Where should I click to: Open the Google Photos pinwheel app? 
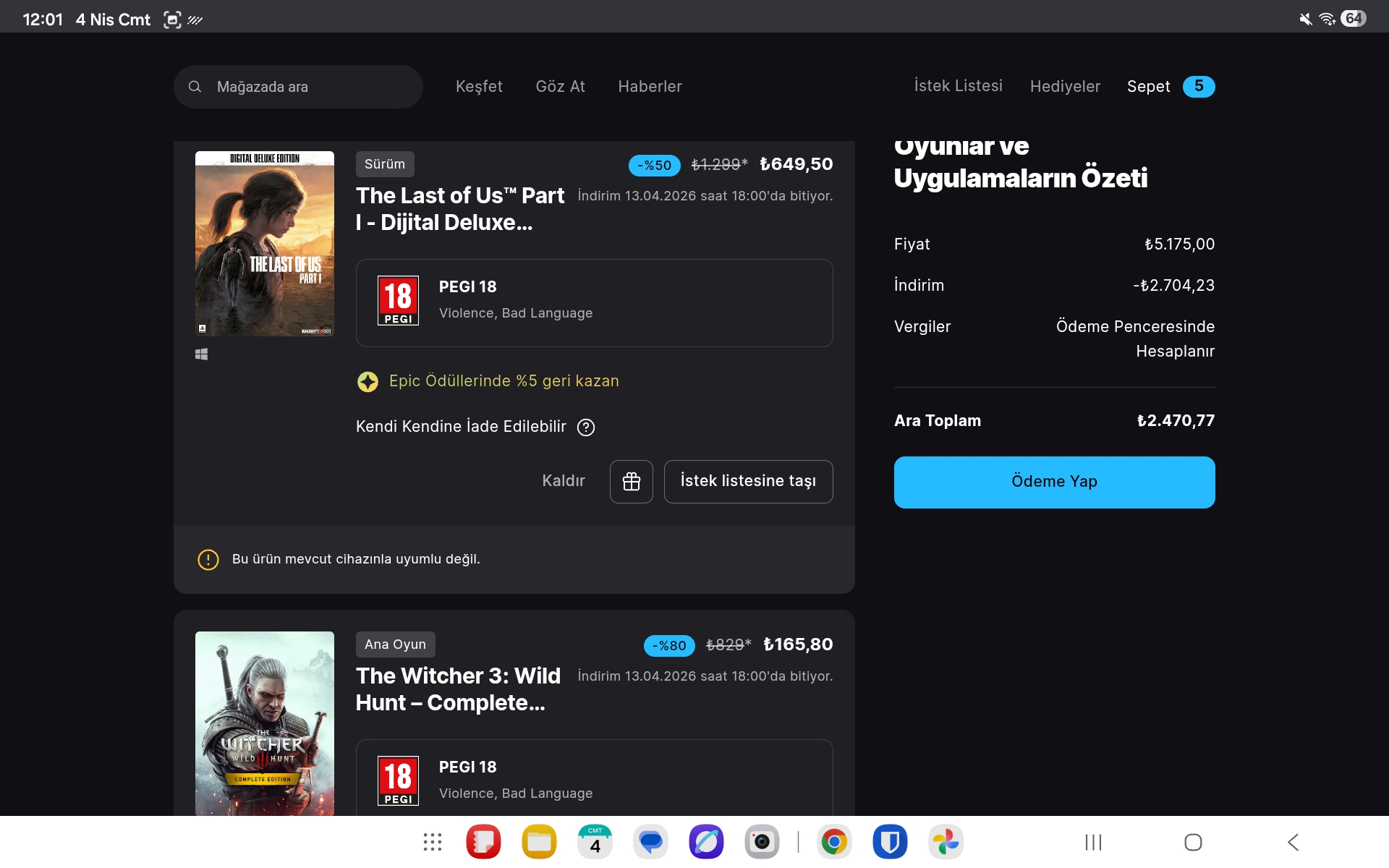[946, 842]
